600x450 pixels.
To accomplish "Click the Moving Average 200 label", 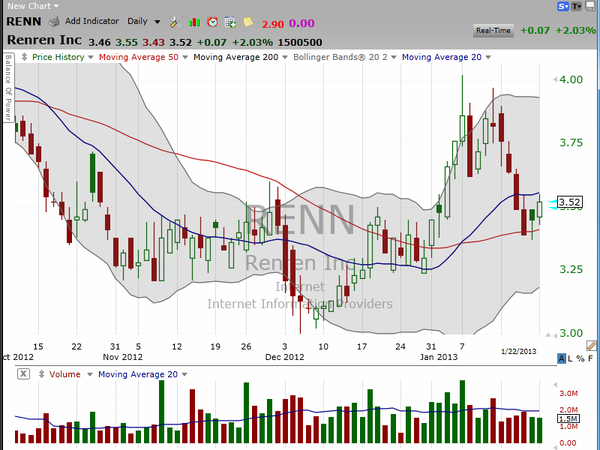I will 236,57.
